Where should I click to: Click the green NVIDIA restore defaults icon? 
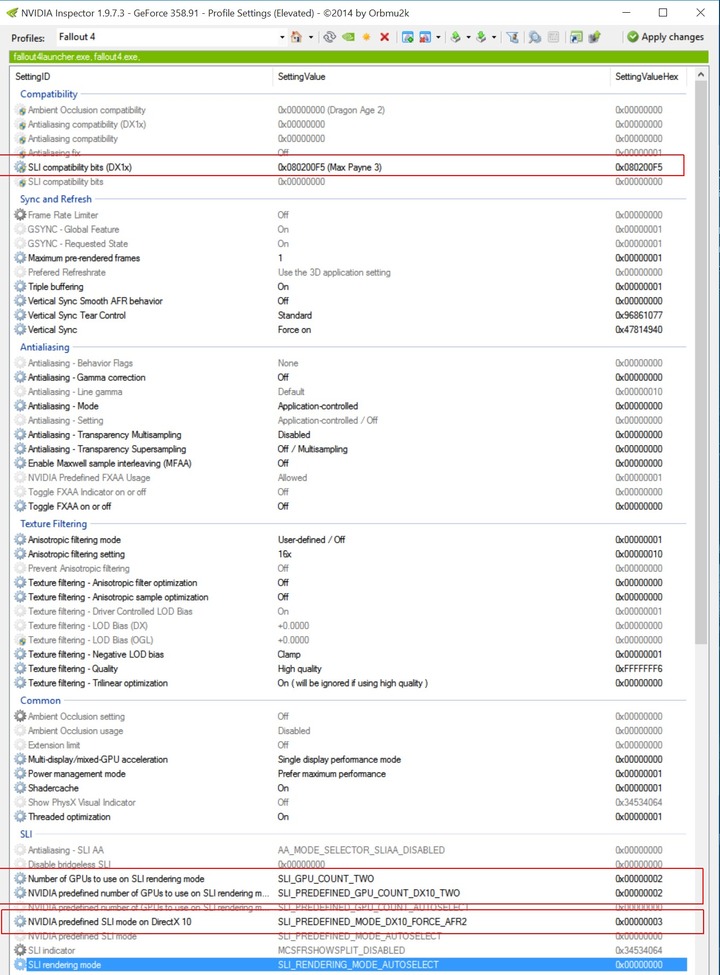point(348,37)
